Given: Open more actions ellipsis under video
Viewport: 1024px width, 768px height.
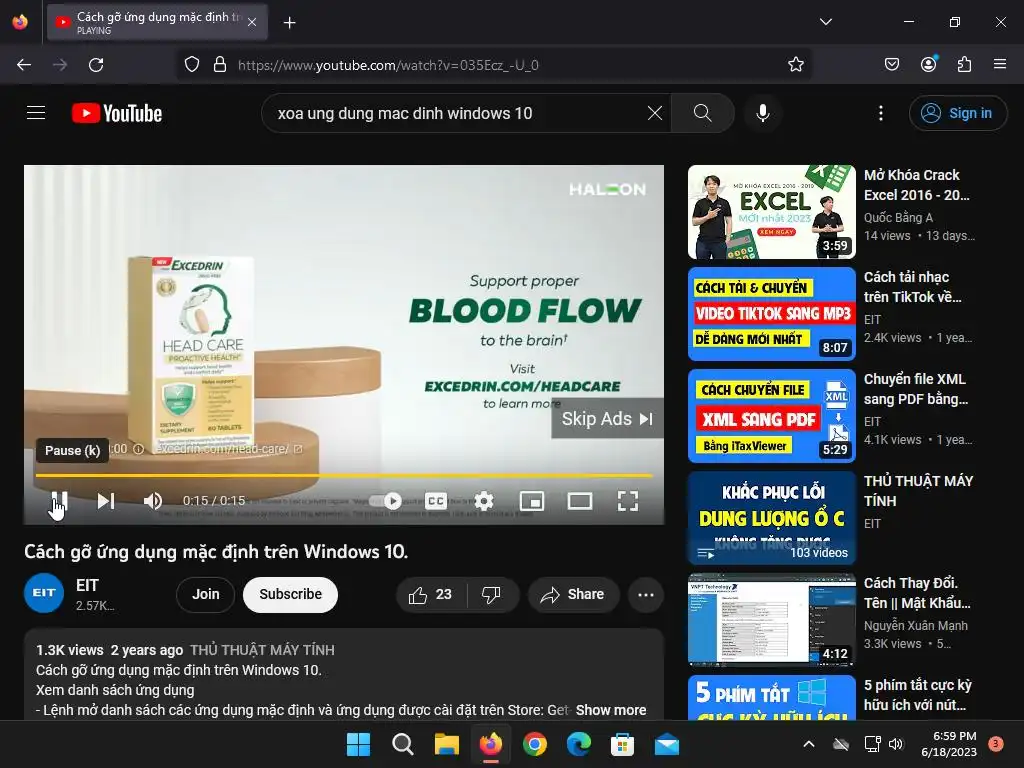Looking at the screenshot, I should coord(646,594).
